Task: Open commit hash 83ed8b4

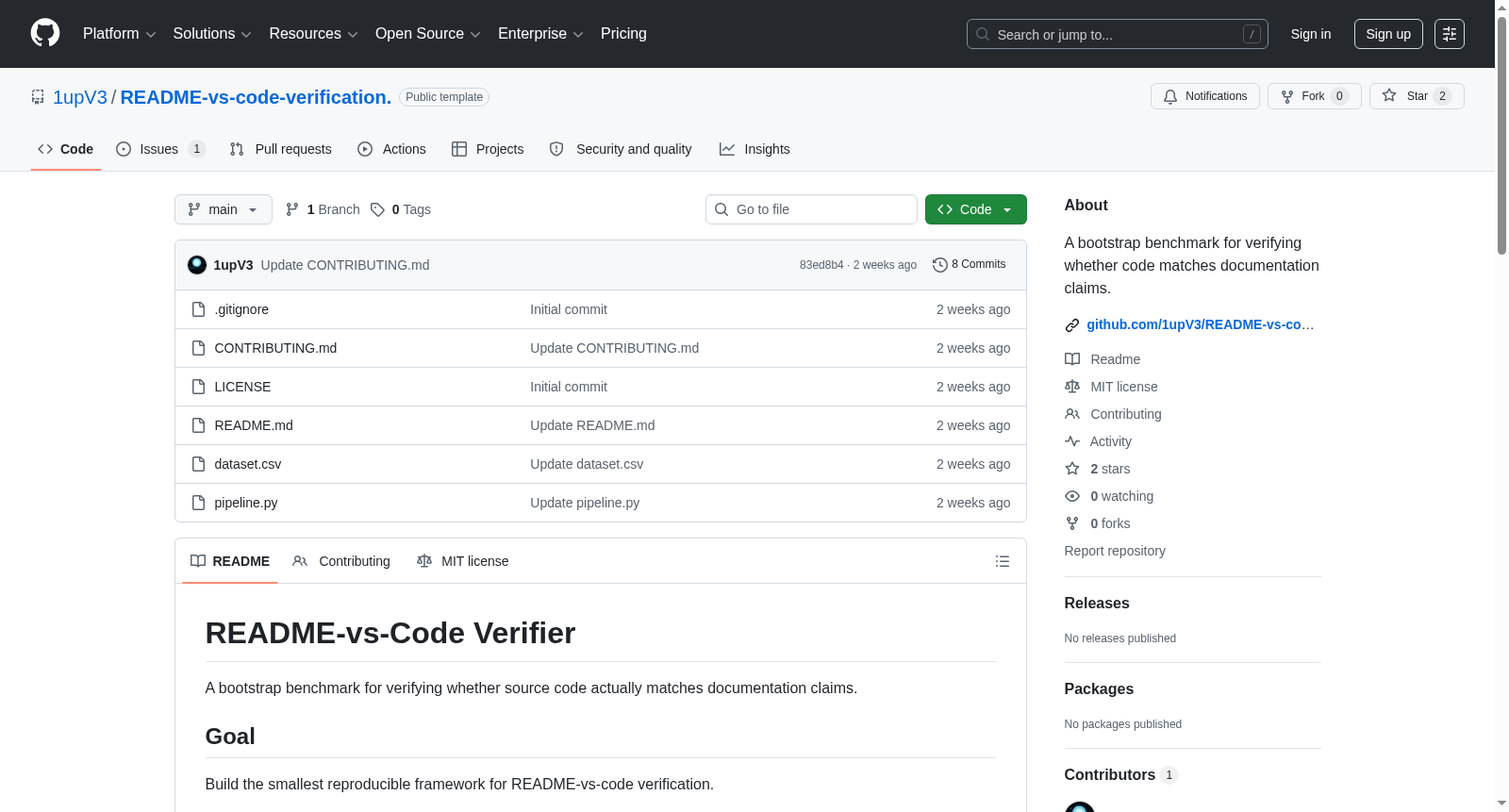Action: 821,265
